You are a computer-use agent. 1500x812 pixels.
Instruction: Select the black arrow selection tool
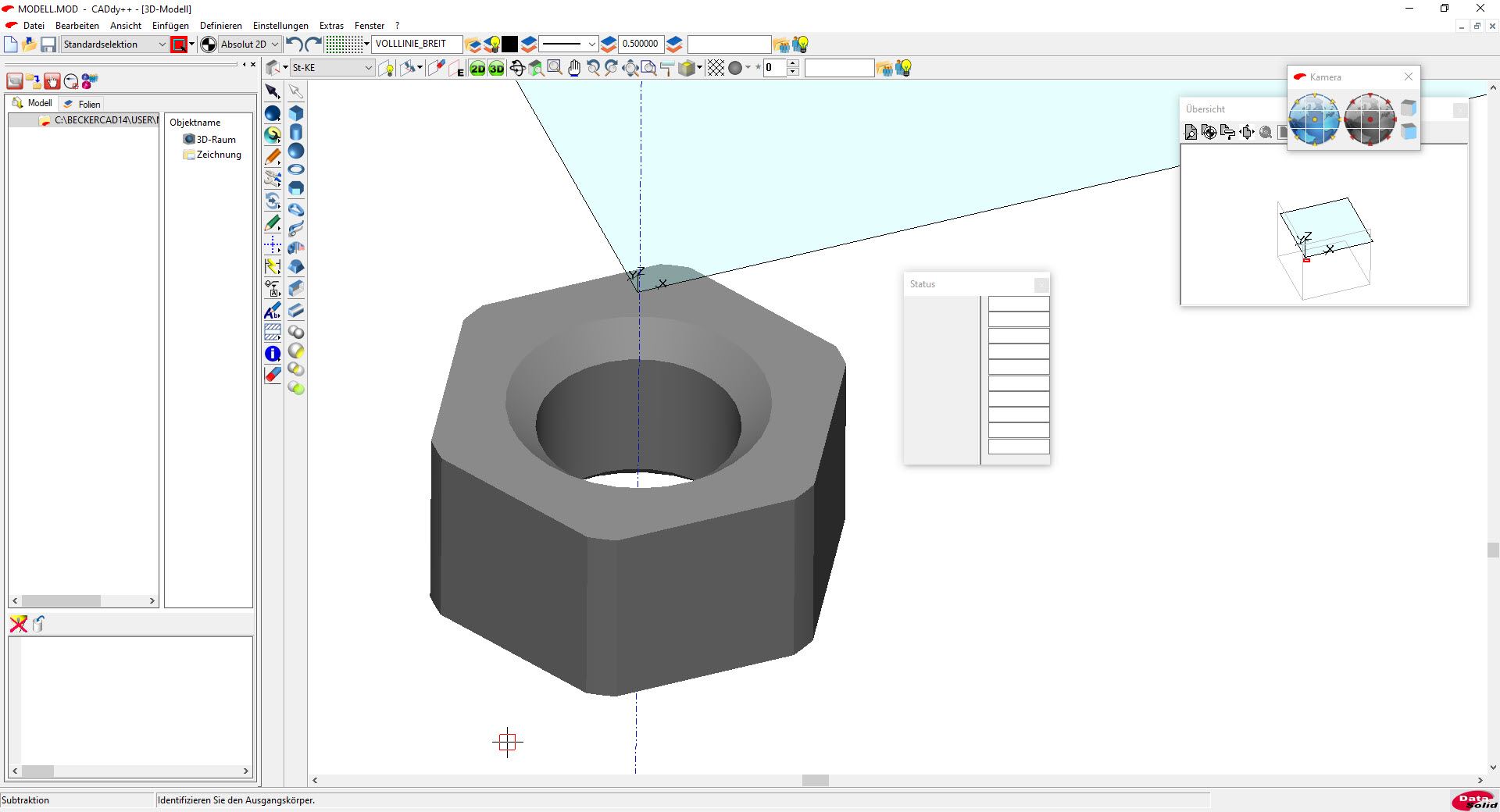tap(272, 91)
